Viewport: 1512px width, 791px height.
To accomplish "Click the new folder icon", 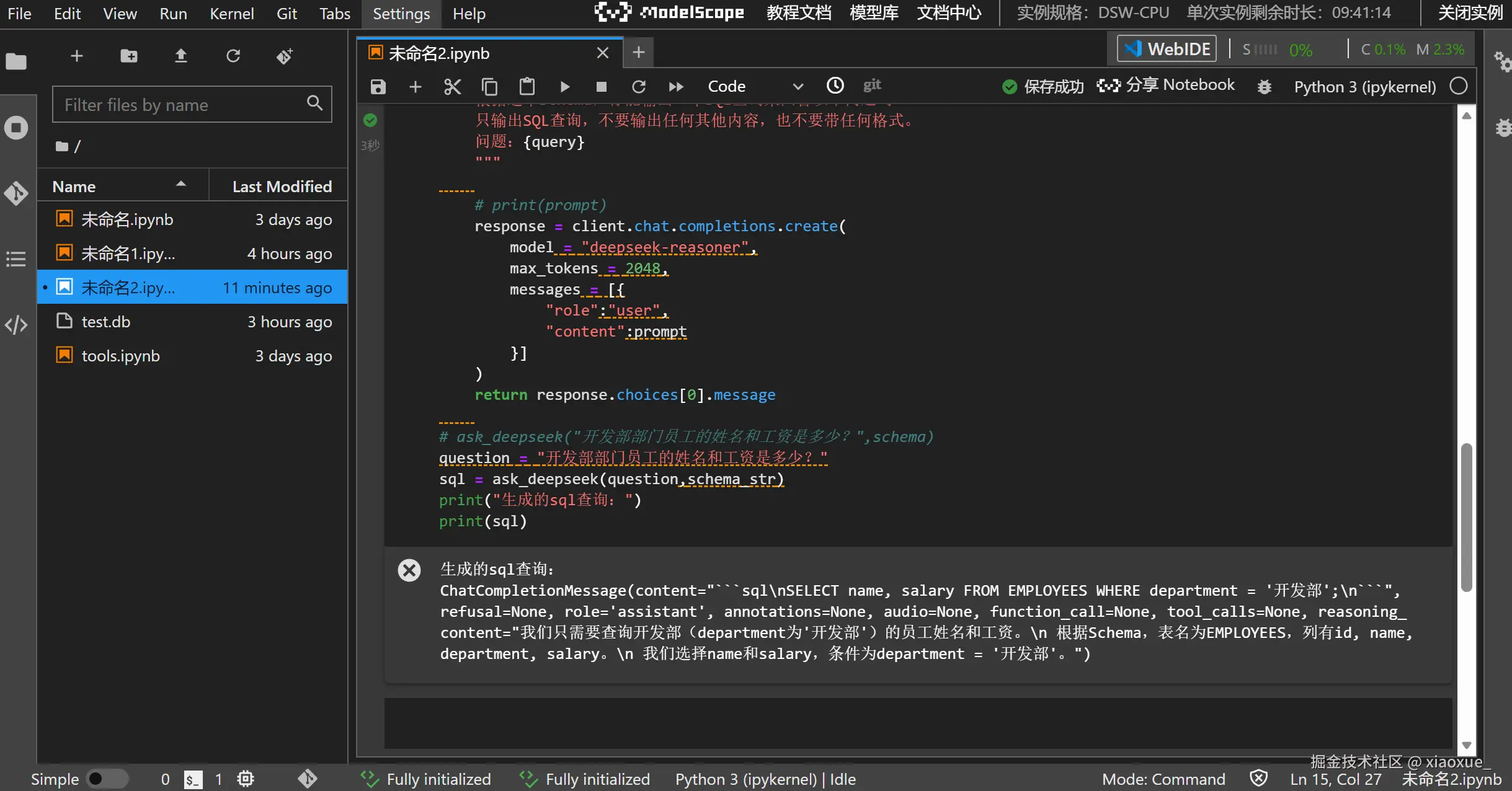I will 129,56.
